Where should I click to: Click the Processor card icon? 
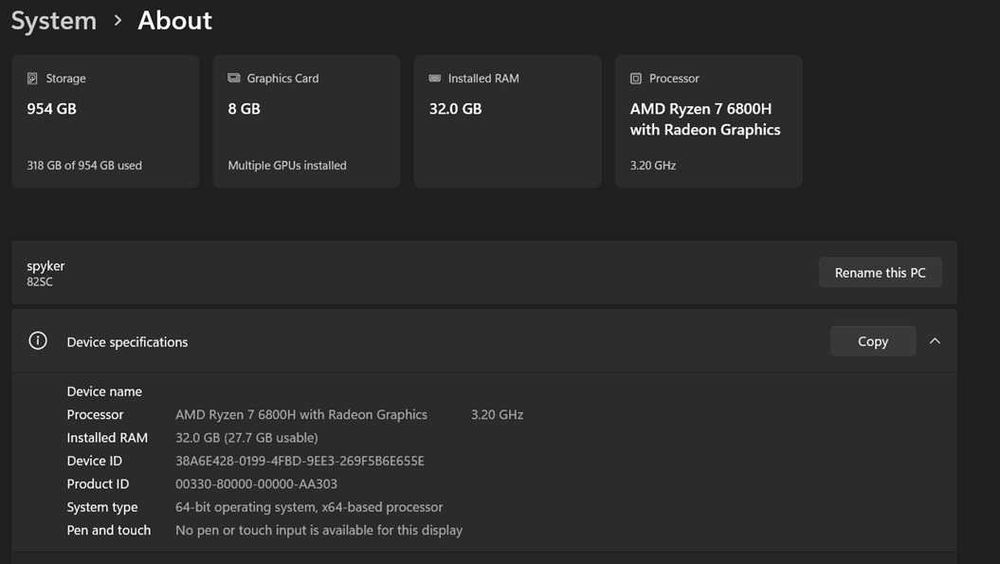point(636,78)
